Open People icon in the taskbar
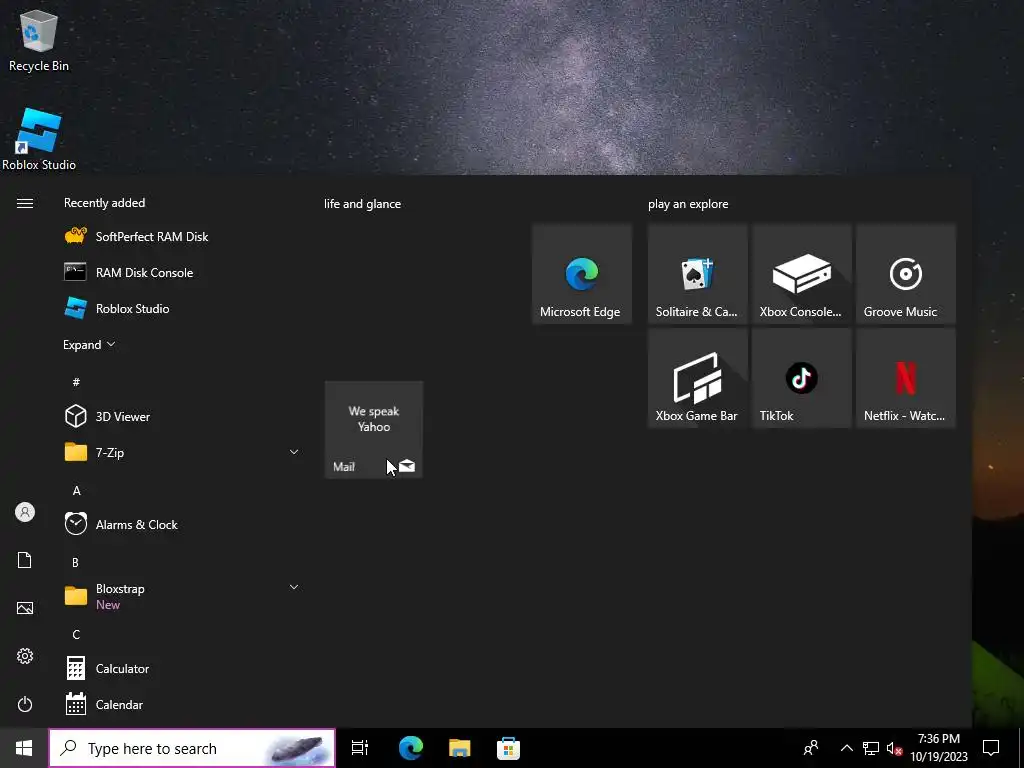Screen dimensions: 1024x768 click(x=811, y=748)
